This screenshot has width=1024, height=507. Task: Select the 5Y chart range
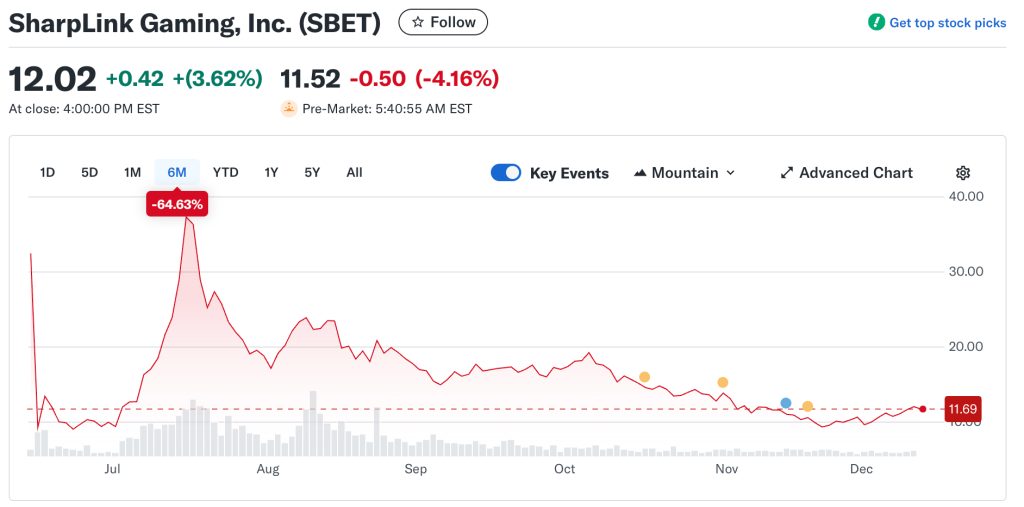[312, 172]
